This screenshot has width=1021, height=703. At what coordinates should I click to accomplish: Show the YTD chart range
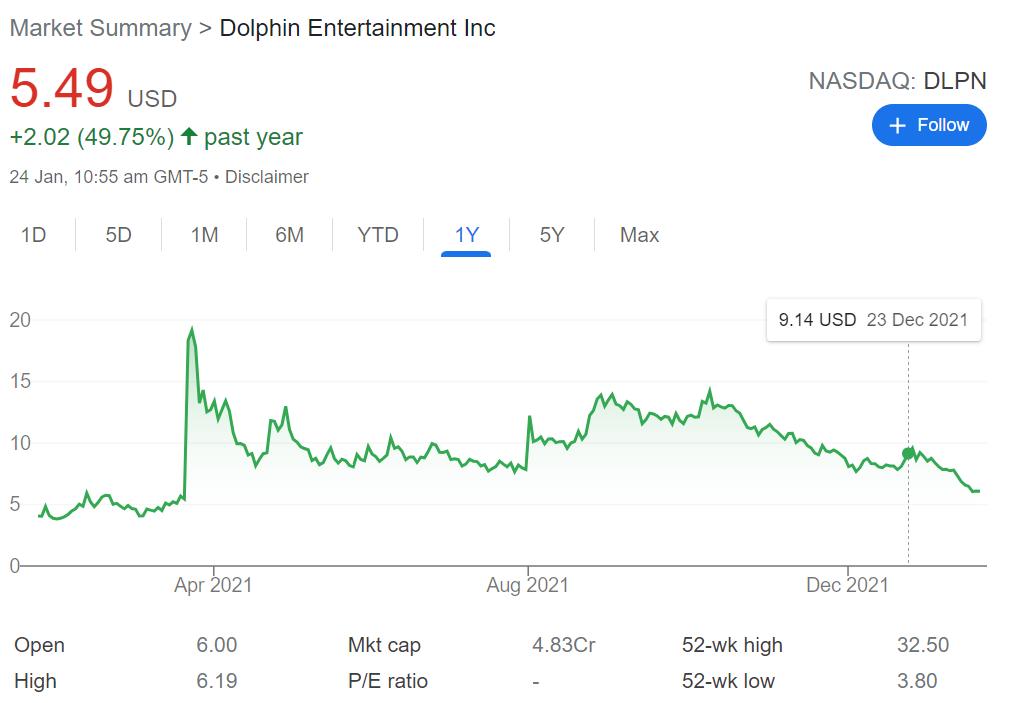378,234
